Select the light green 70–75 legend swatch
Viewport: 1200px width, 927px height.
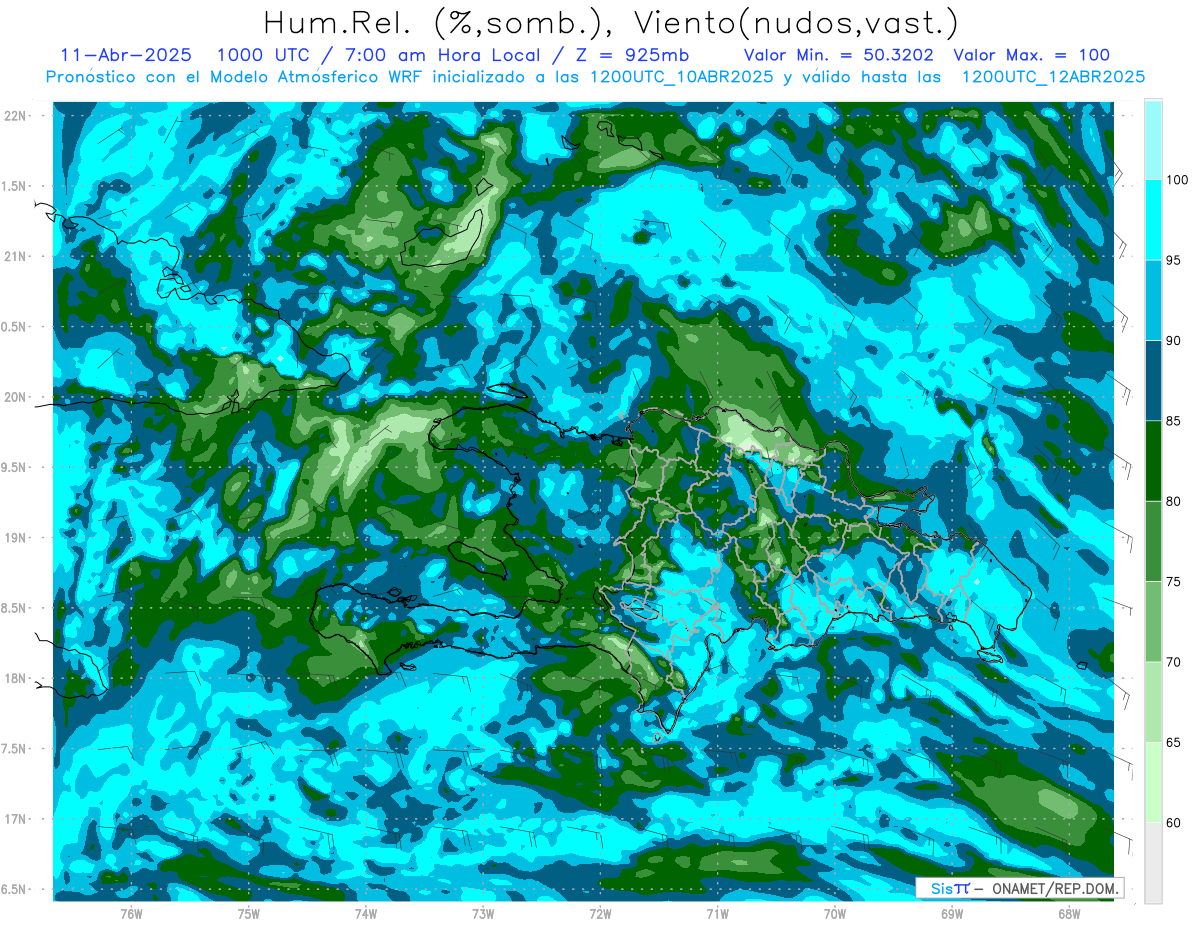pyautogui.click(x=1153, y=622)
